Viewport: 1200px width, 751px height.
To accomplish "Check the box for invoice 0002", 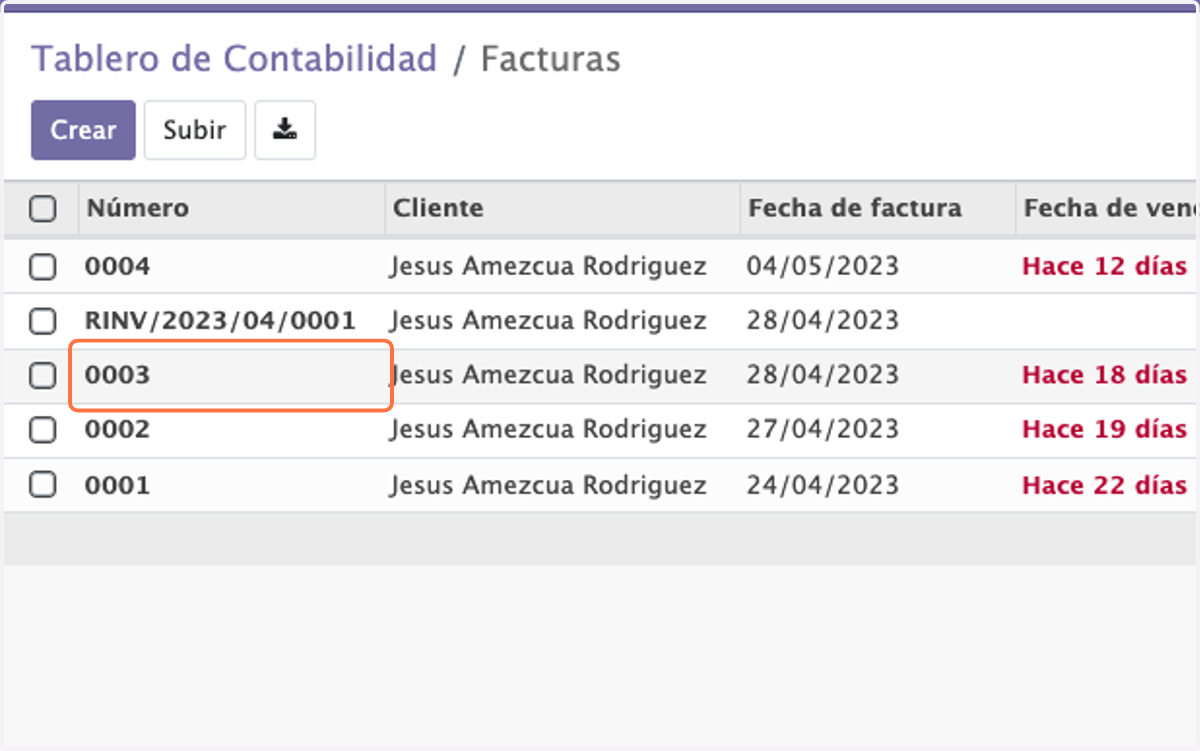I will pos(42,430).
